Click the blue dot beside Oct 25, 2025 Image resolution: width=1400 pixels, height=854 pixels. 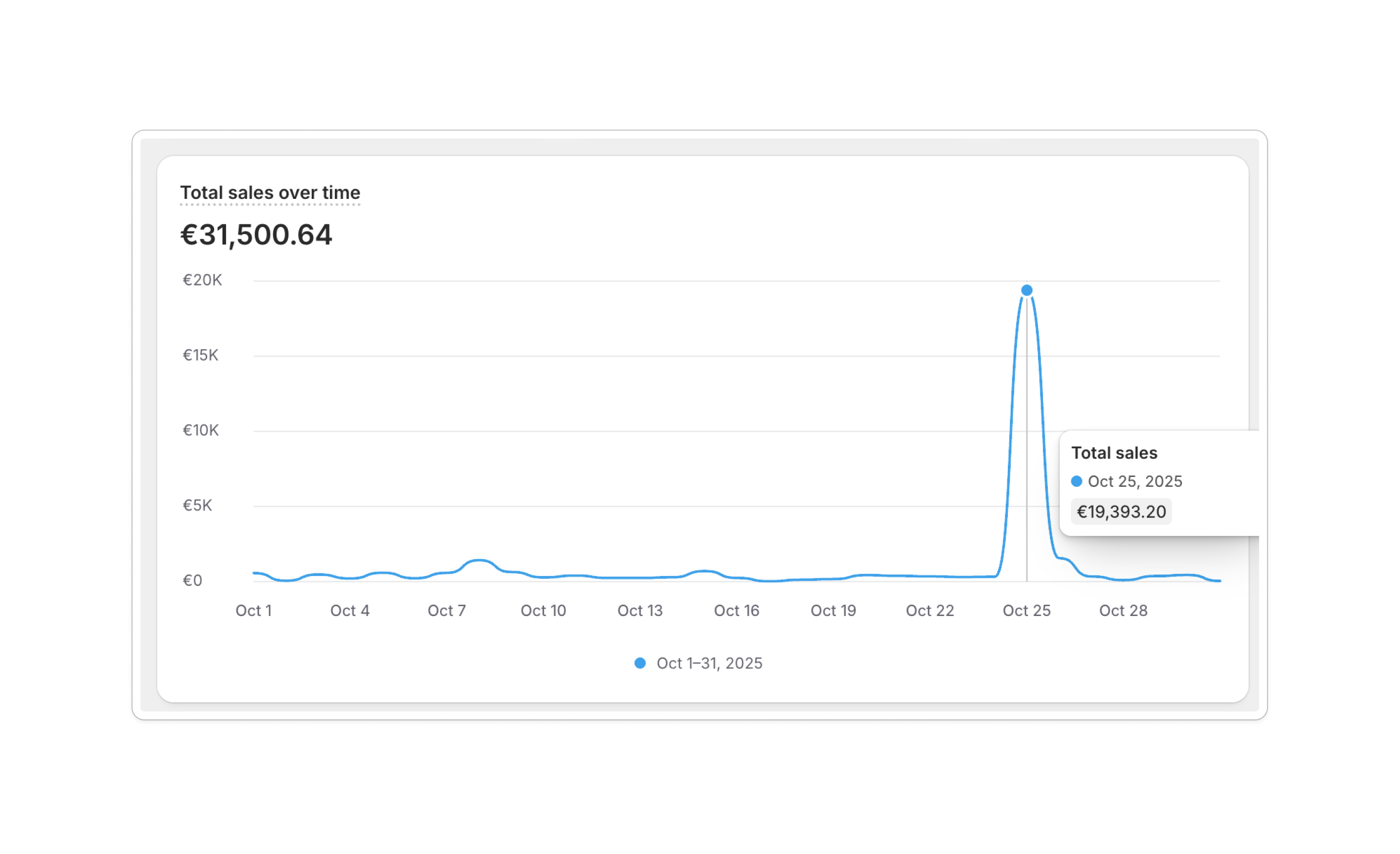point(1076,481)
